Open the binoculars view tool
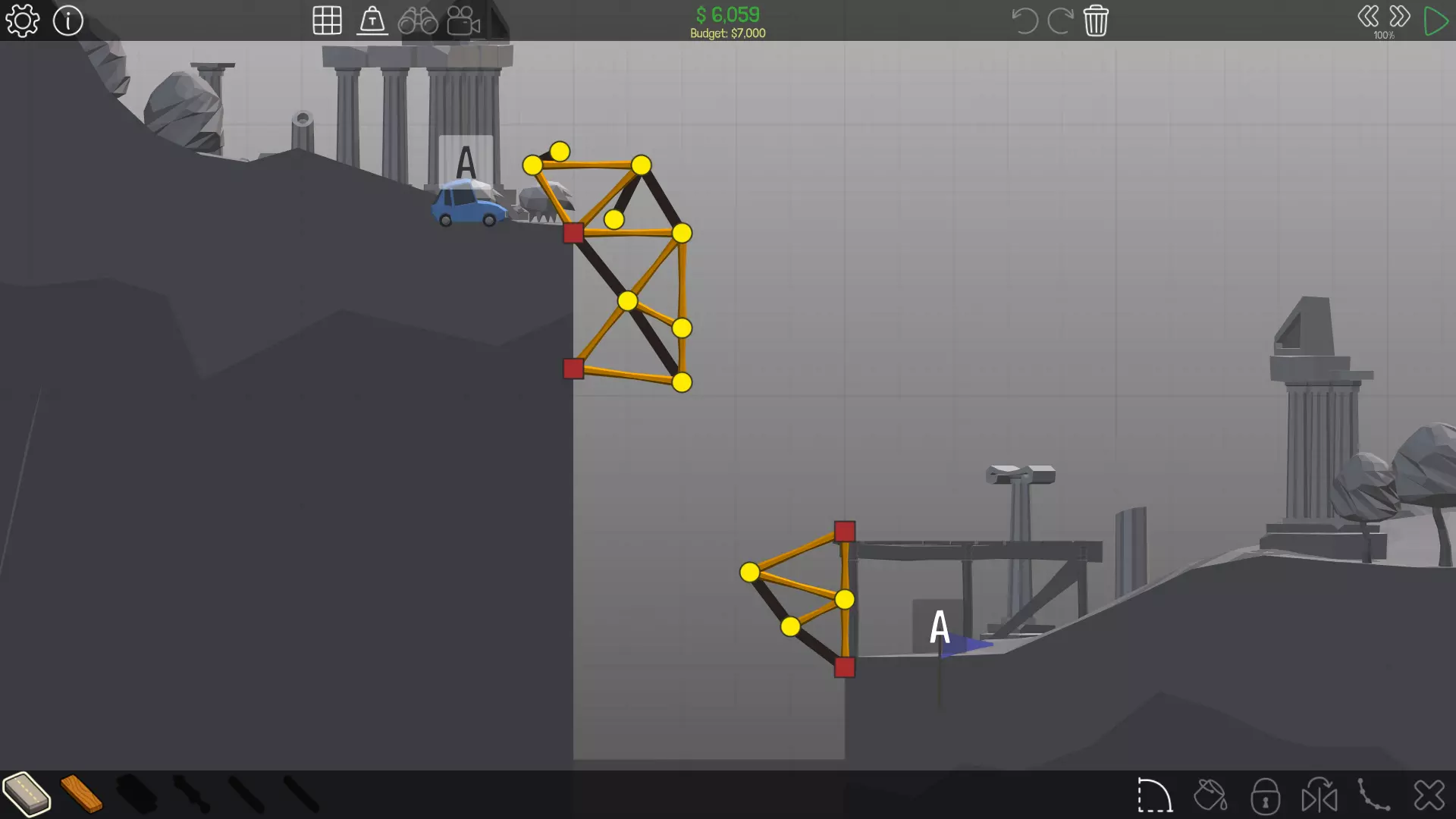 [418, 20]
